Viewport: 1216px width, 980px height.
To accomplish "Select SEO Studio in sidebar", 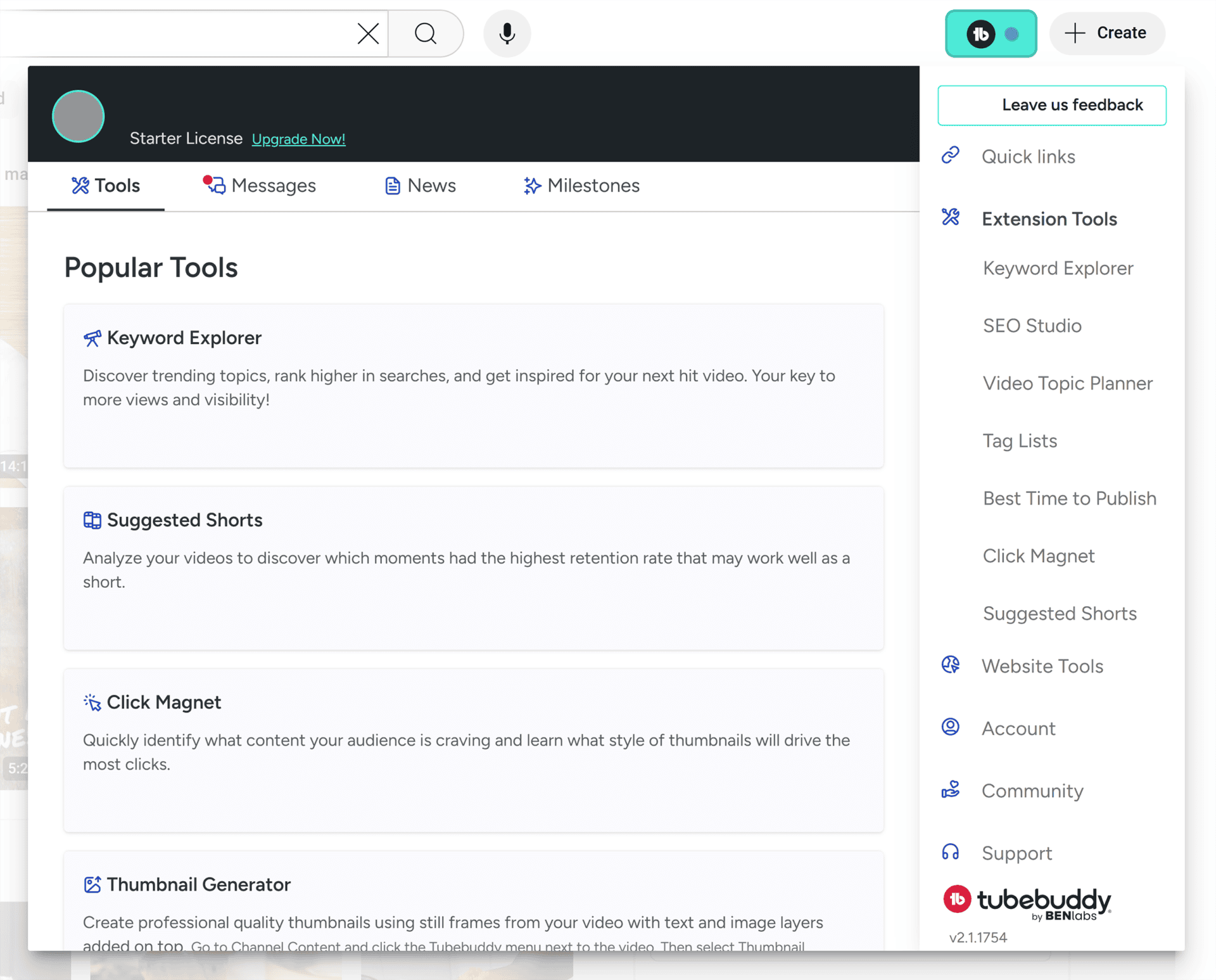I will click(x=1032, y=326).
